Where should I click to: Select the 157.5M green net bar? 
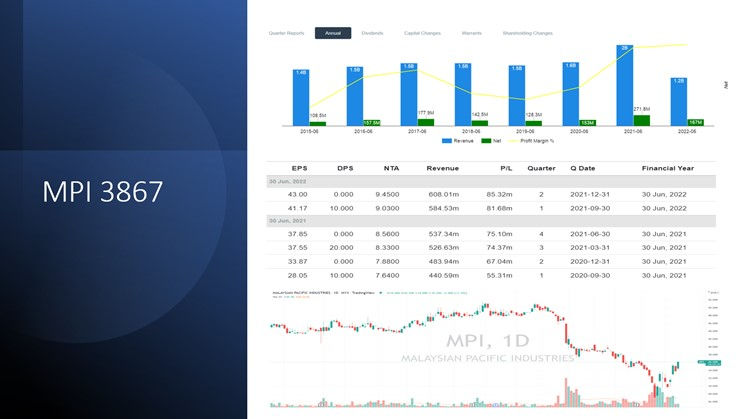coord(372,123)
